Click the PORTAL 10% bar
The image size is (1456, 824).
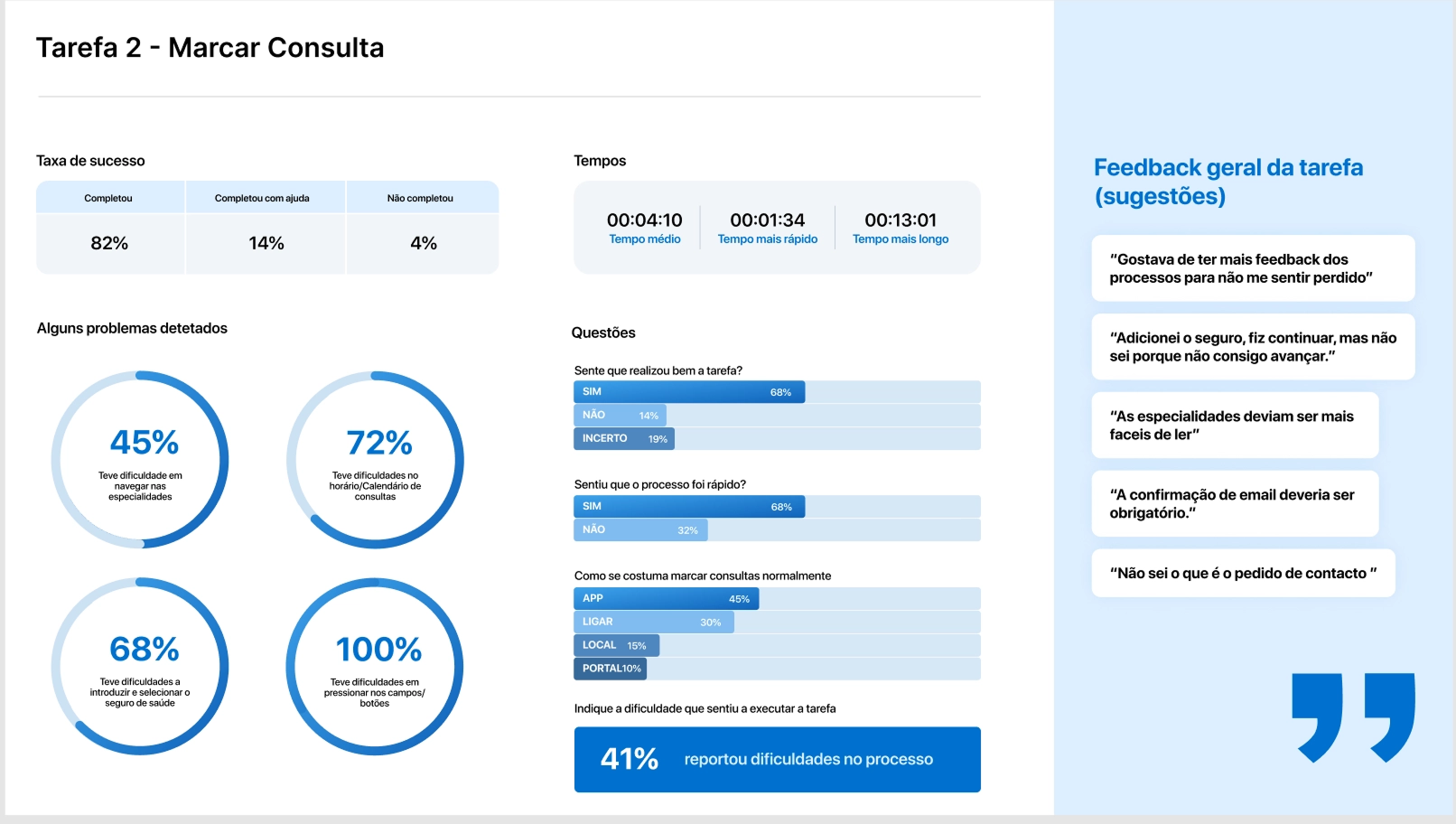(x=611, y=669)
